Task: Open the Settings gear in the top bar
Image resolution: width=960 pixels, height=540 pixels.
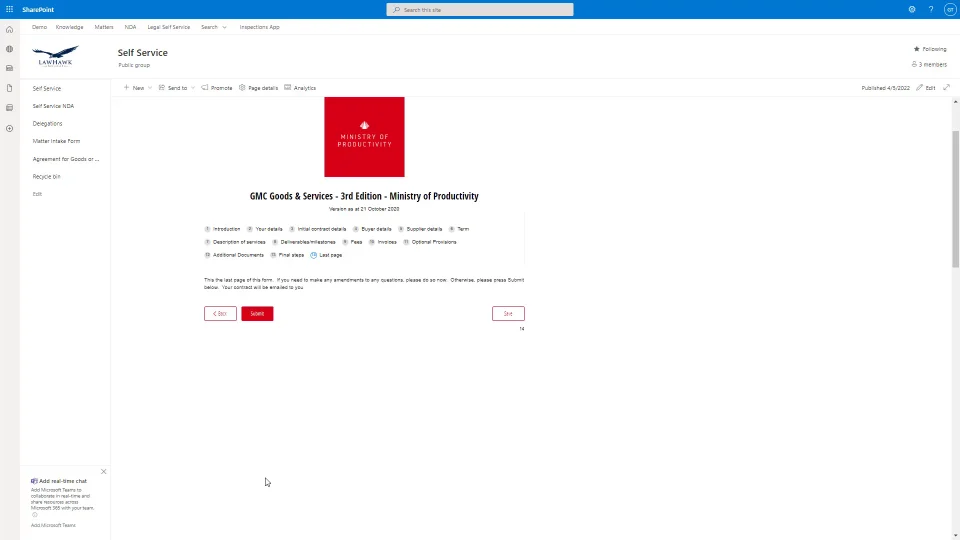Action: 912,9
